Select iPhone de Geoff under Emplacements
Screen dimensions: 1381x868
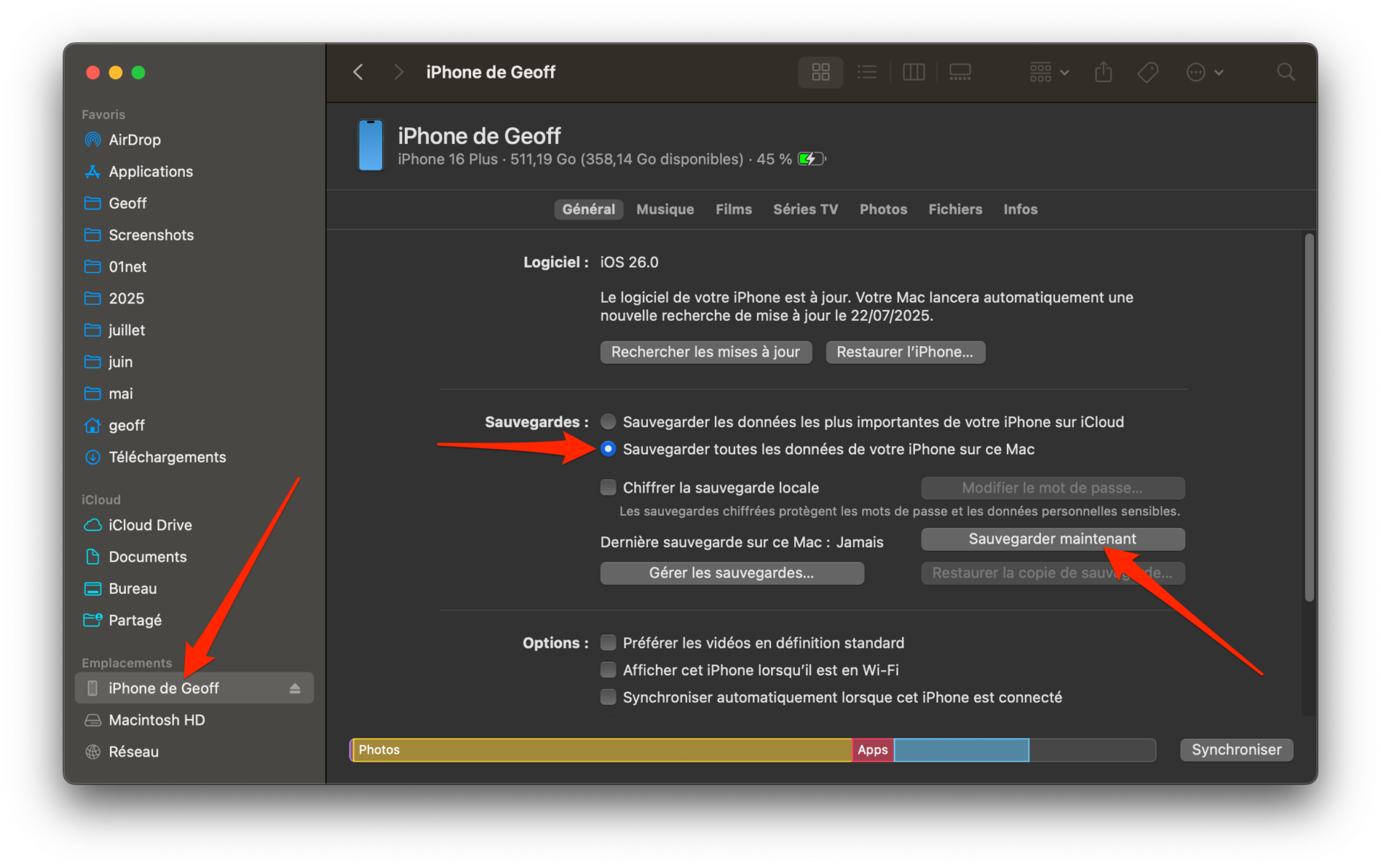(x=194, y=688)
